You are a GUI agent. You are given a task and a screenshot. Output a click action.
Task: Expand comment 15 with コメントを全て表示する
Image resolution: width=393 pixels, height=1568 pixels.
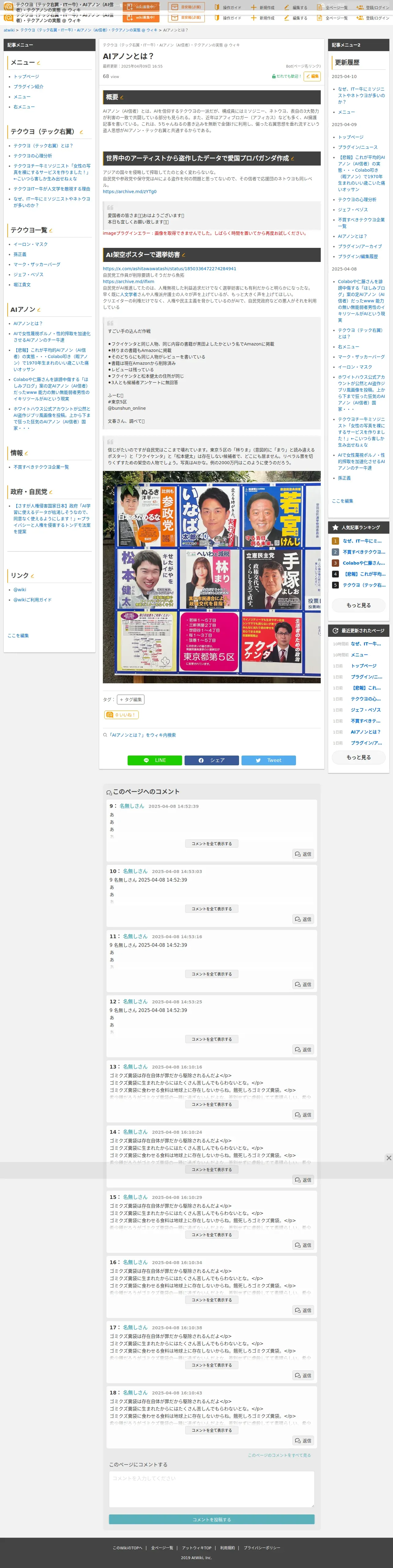212,1234
